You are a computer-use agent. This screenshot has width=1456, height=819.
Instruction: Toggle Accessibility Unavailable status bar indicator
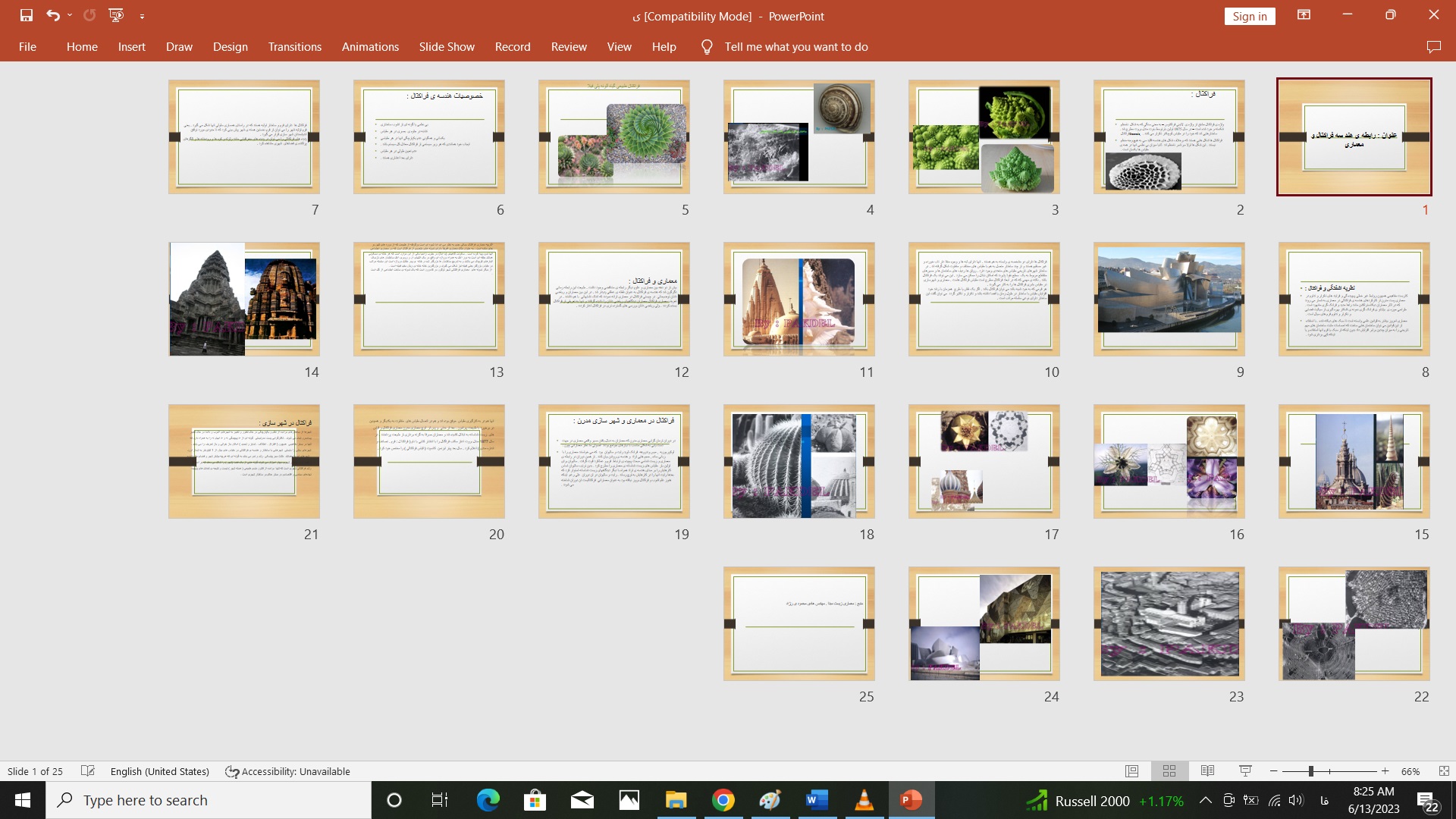[x=288, y=770]
